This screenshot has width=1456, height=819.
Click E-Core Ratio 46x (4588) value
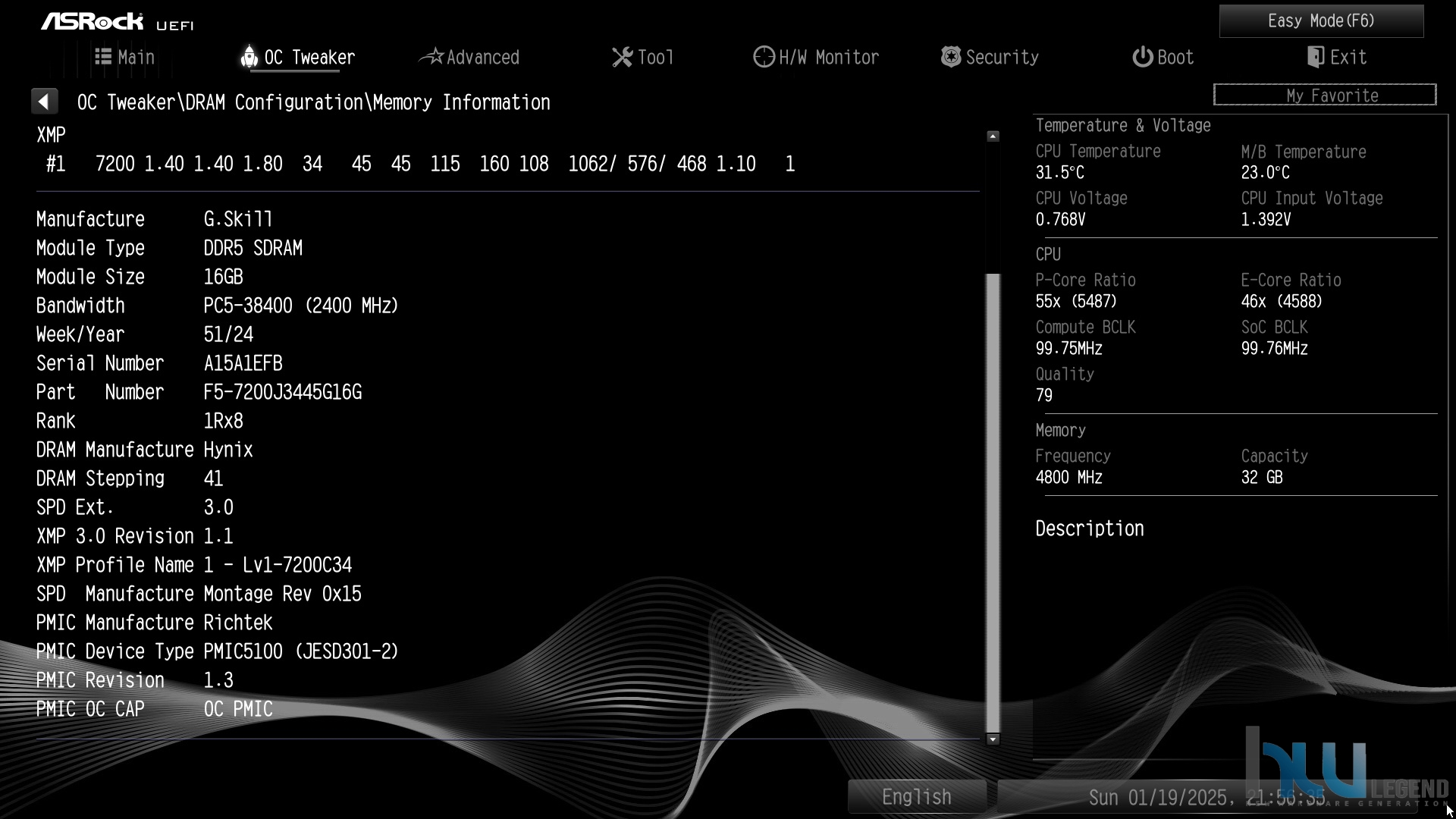(x=1282, y=301)
